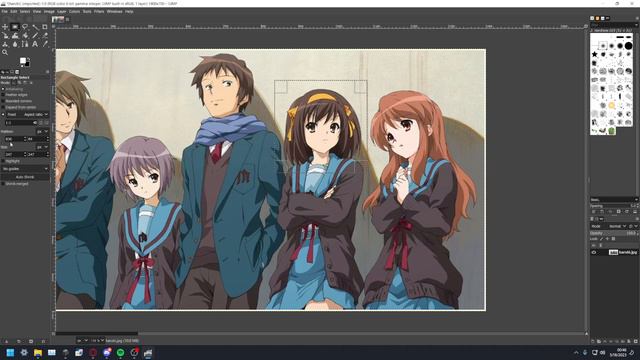This screenshot has width=640, height=360.
Task: Swap foreground and background colors arrow
Action: tap(29, 59)
